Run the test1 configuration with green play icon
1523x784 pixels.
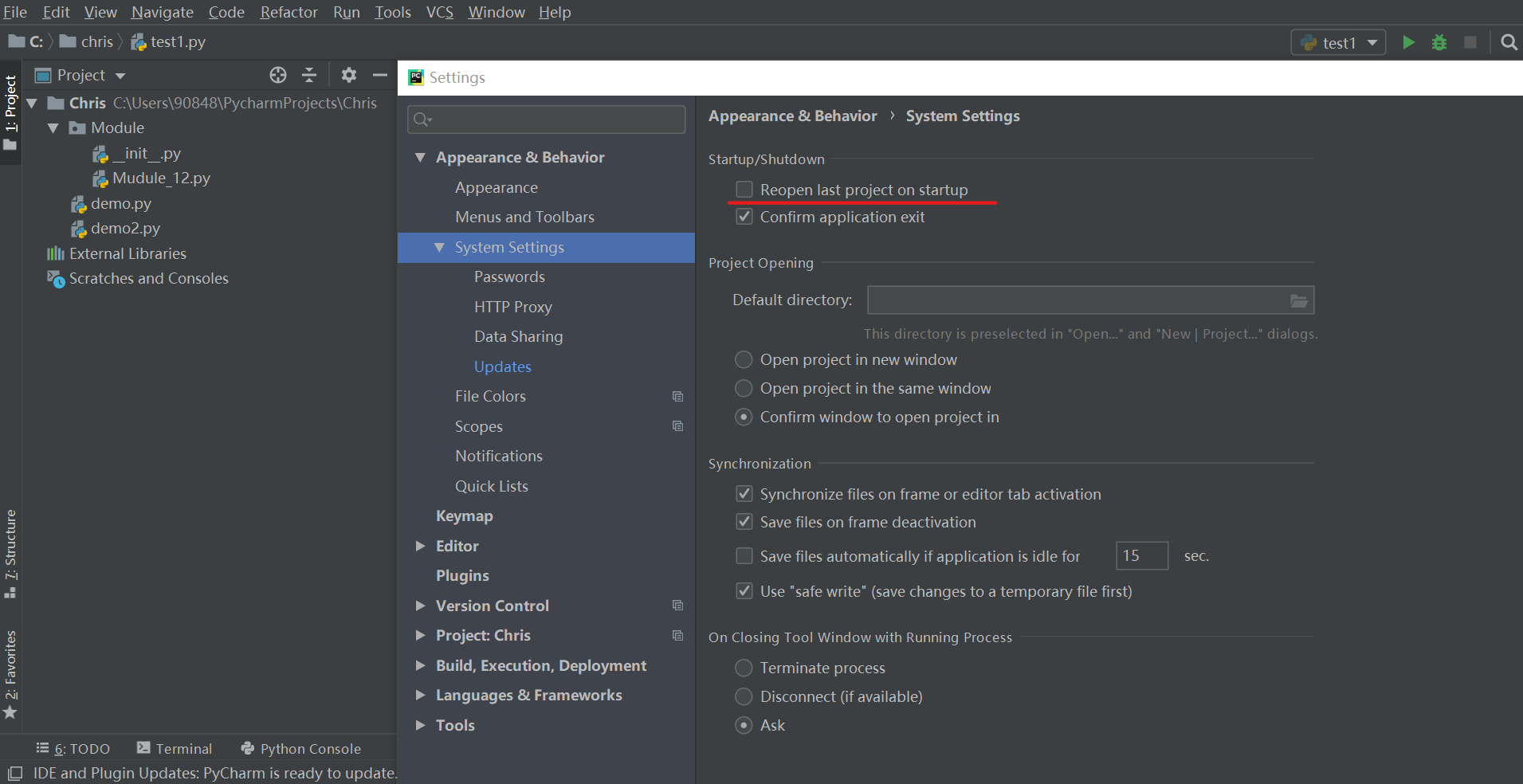1408,42
